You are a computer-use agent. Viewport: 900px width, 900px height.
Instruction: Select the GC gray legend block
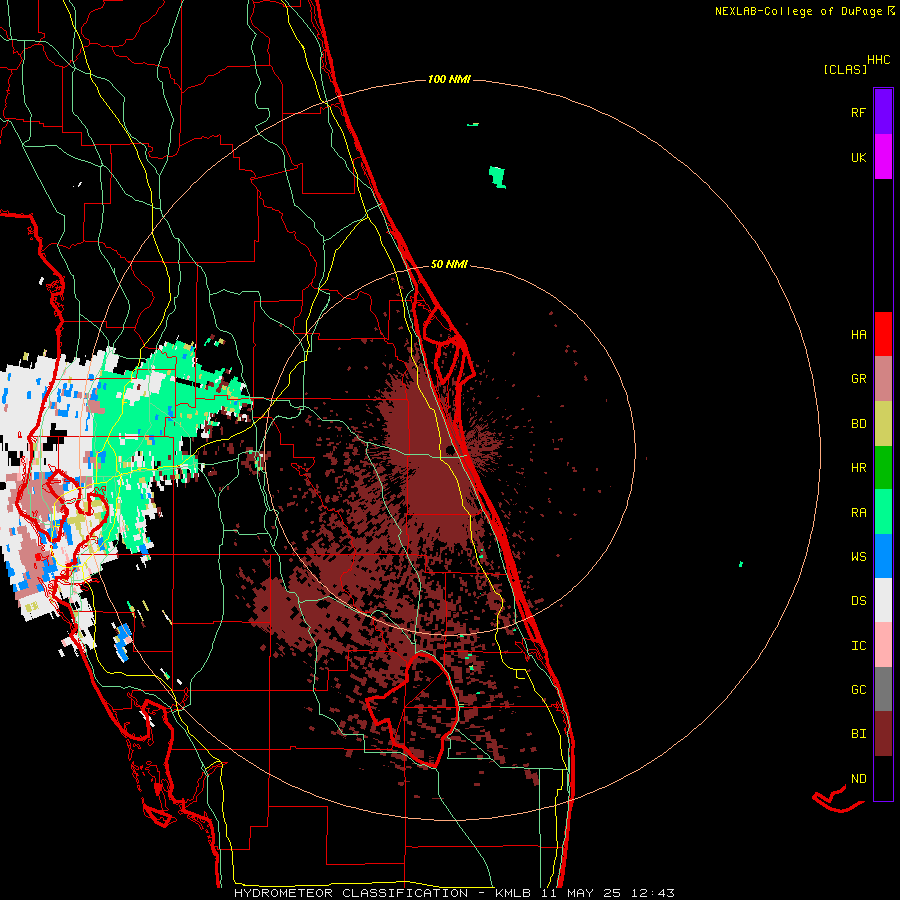[883, 689]
